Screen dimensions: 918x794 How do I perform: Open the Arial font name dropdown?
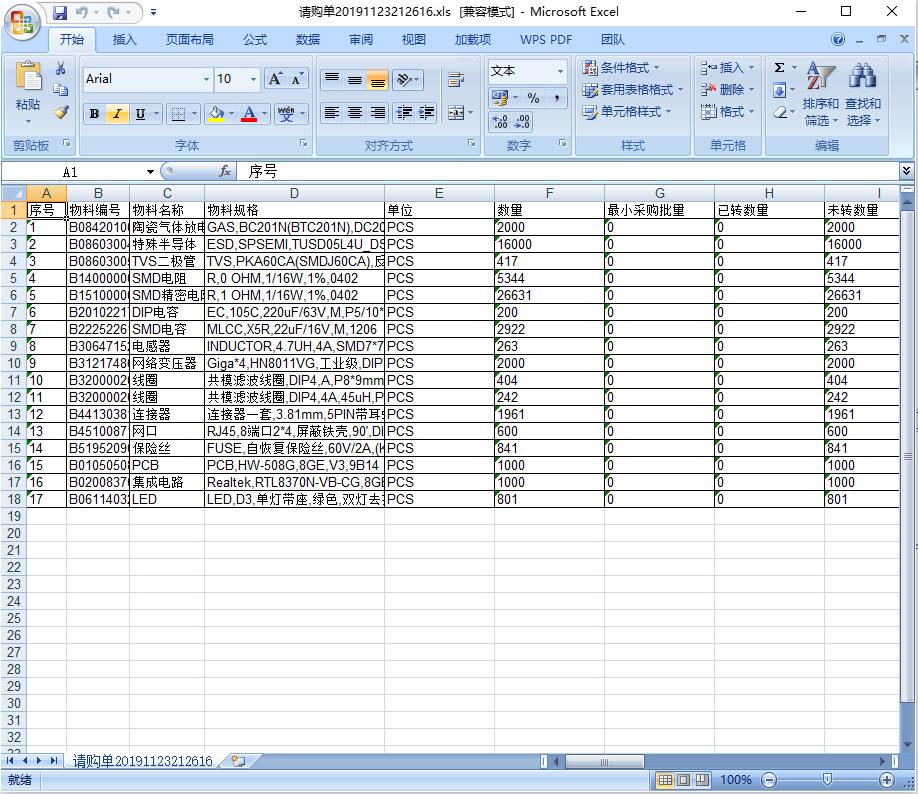(x=207, y=79)
